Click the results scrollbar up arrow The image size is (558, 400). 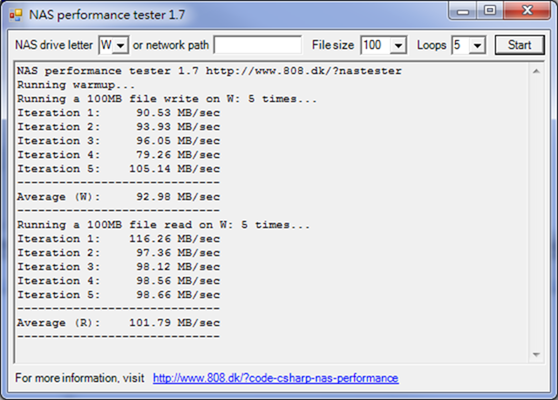click(x=536, y=71)
